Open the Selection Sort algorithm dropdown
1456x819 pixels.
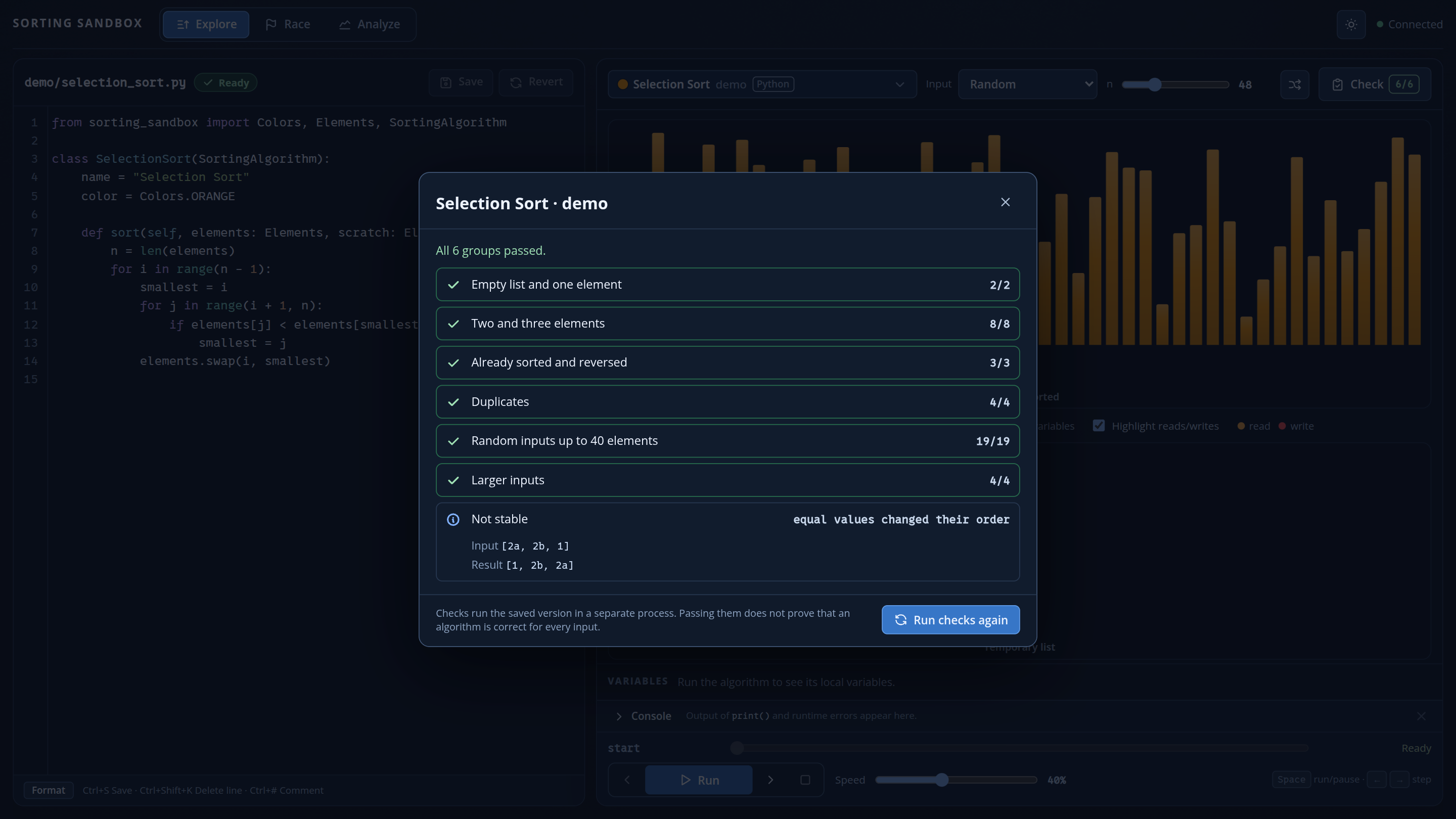click(x=762, y=84)
